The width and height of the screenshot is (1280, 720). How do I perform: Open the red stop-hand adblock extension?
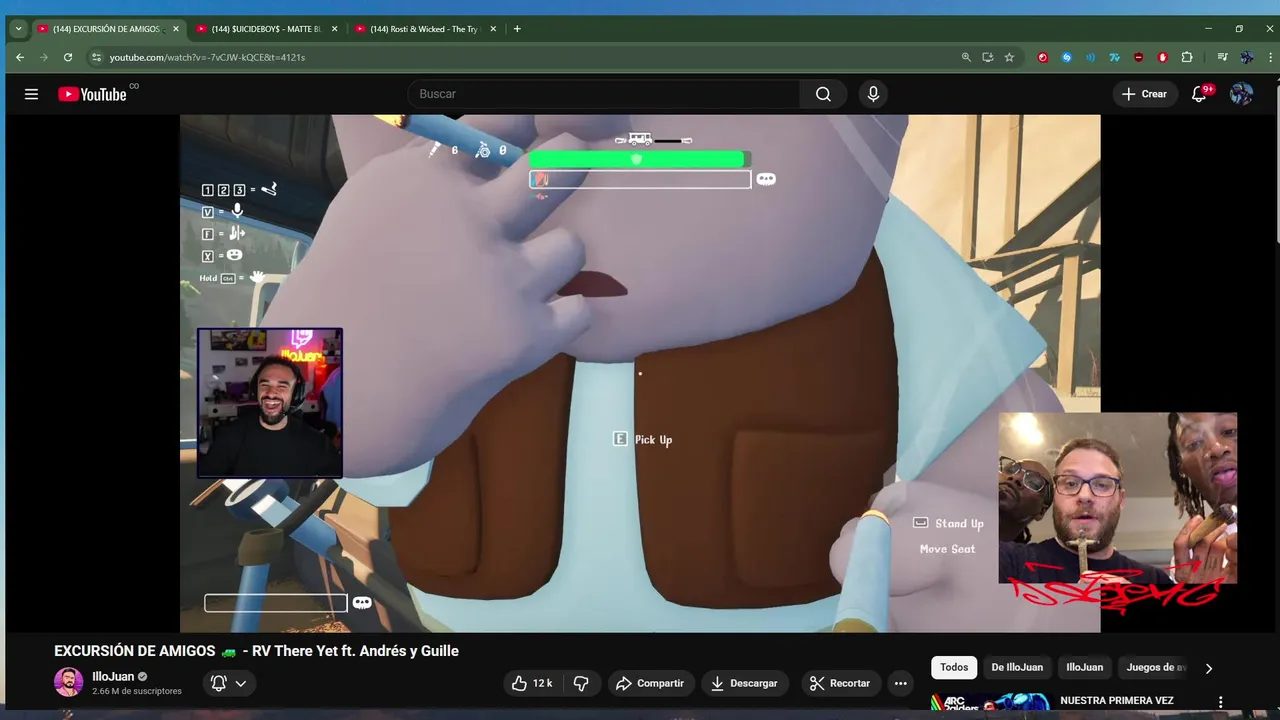point(1162,57)
